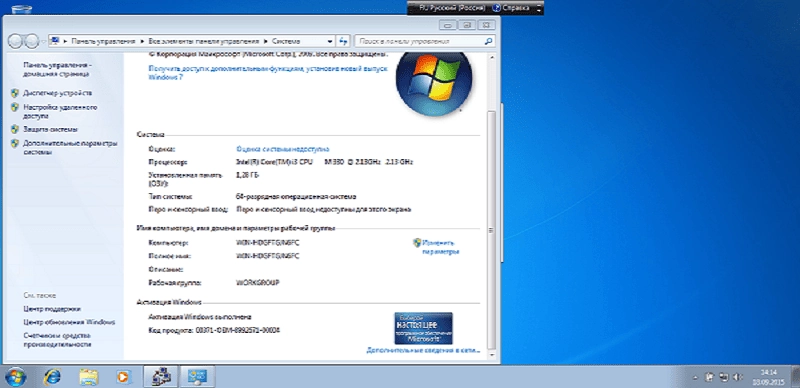
Task: Open the language bar options arrow
Action: [539, 8]
